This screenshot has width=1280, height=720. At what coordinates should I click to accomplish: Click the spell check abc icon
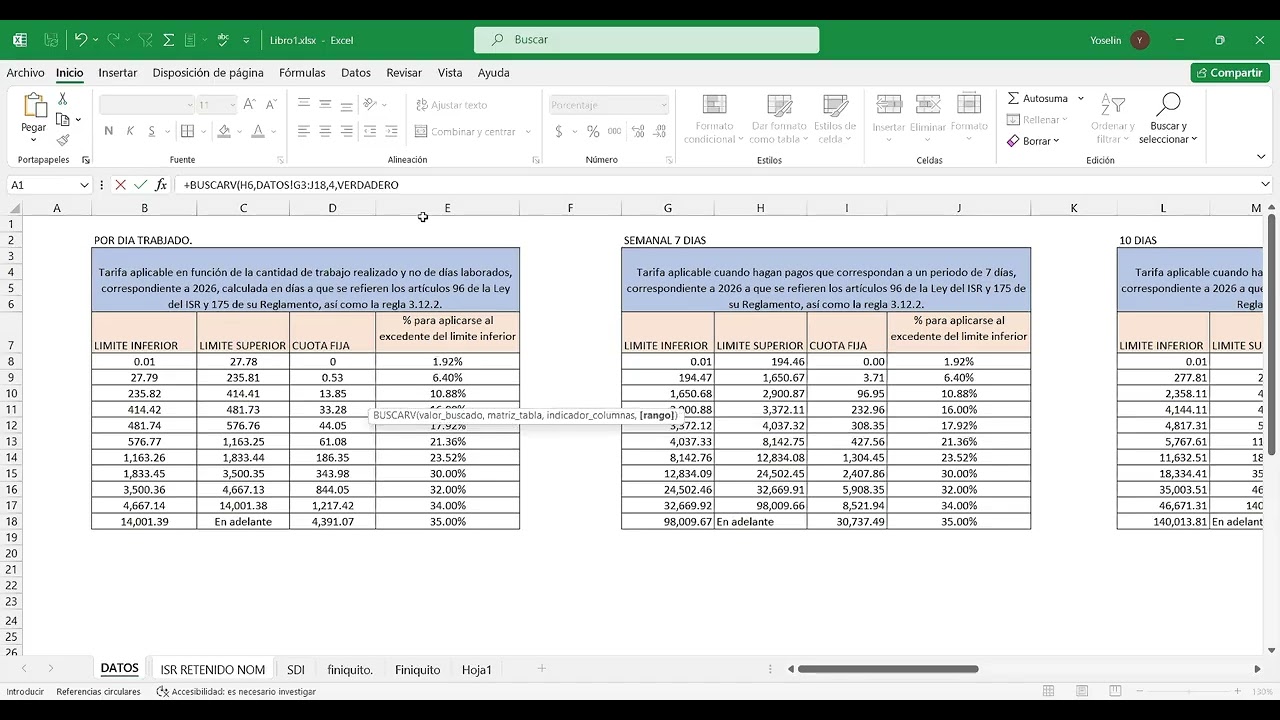pos(222,40)
